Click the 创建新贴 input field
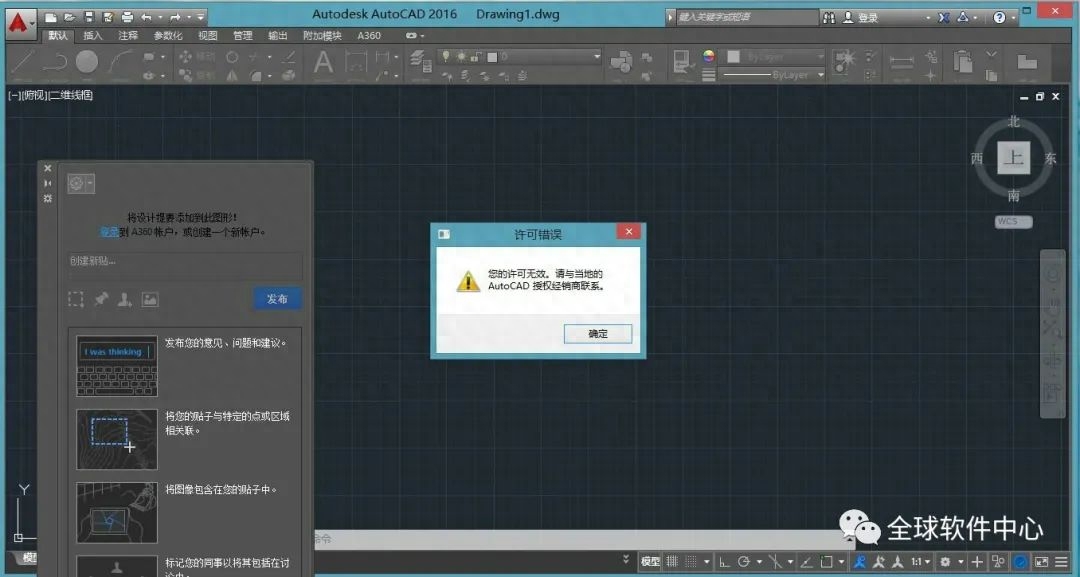The height and width of the screenshot is (577, 1080). coord(184,266)
